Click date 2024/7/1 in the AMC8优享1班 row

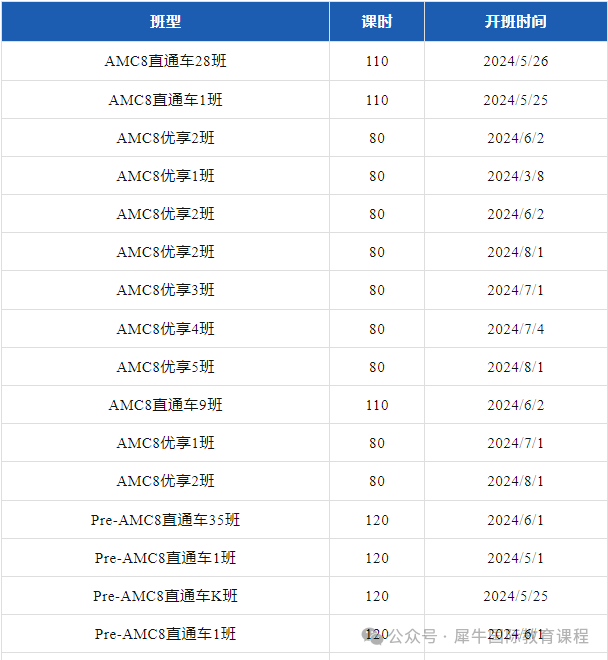coord(516,443)
